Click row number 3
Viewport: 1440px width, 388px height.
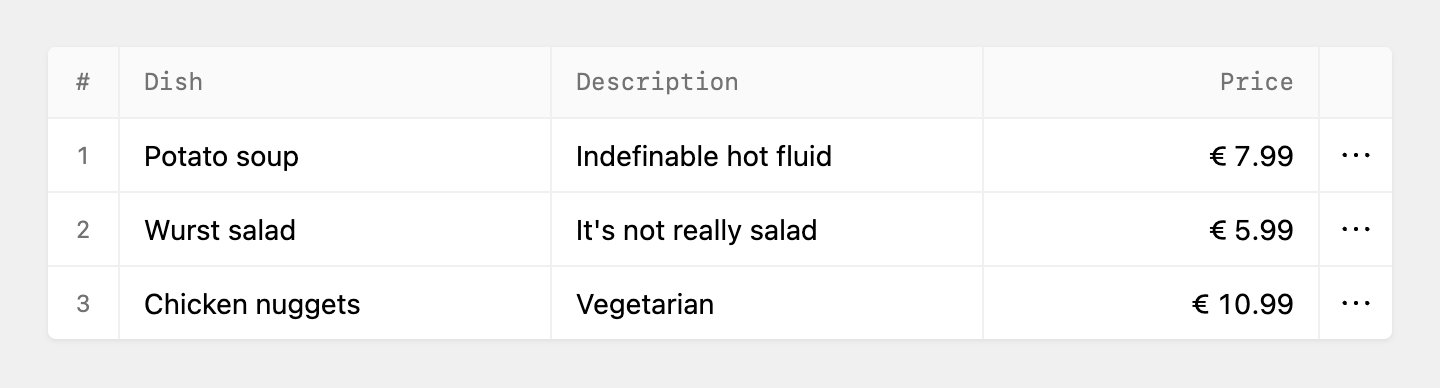click(x=83, y=304)
